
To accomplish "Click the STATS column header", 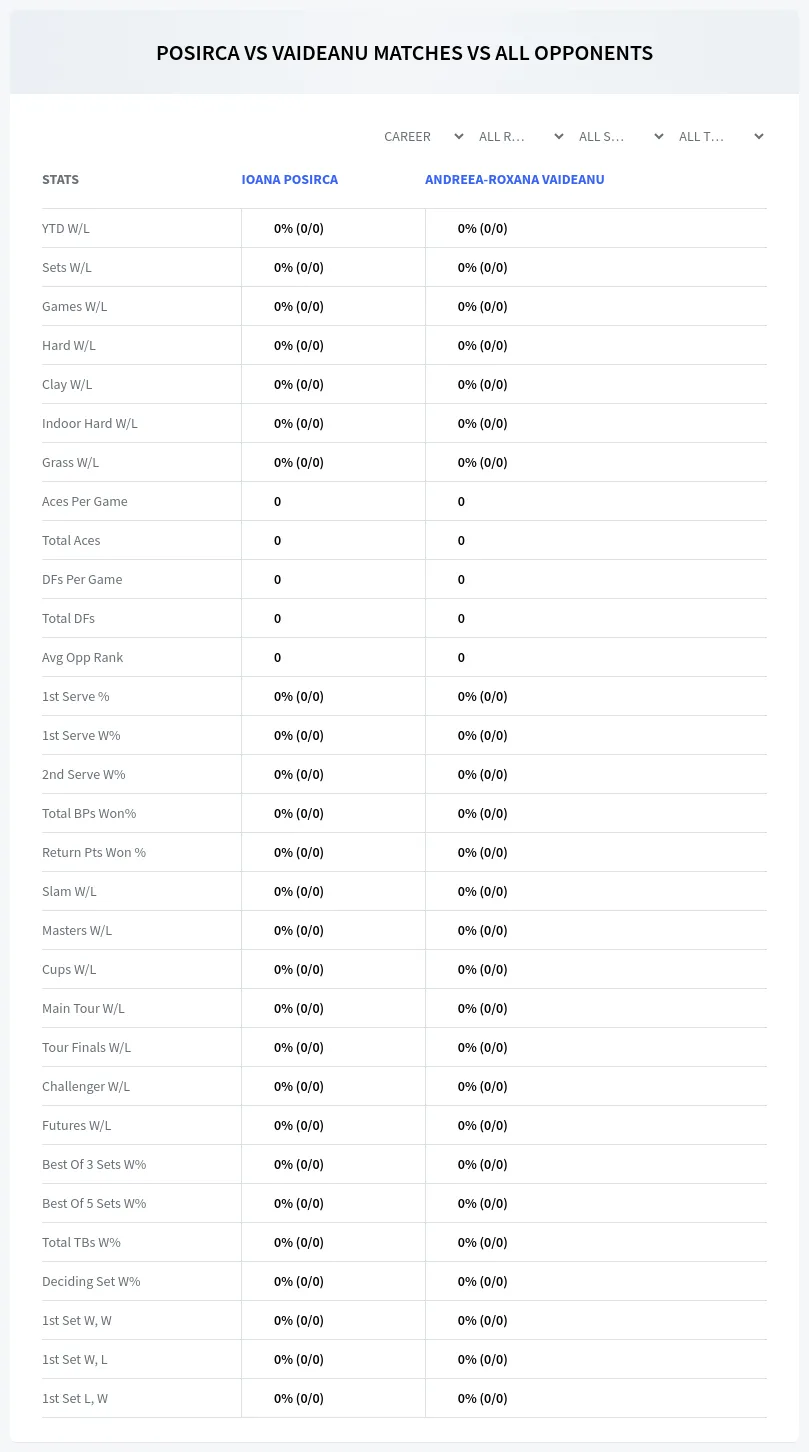I will (60, 180).
